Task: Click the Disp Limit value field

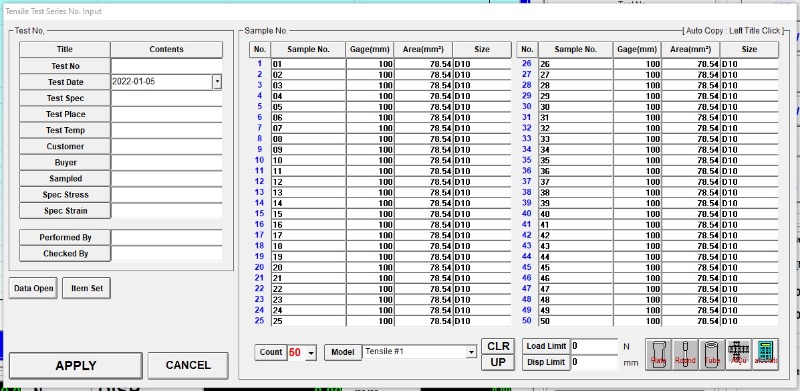Action: coord(594,362)
